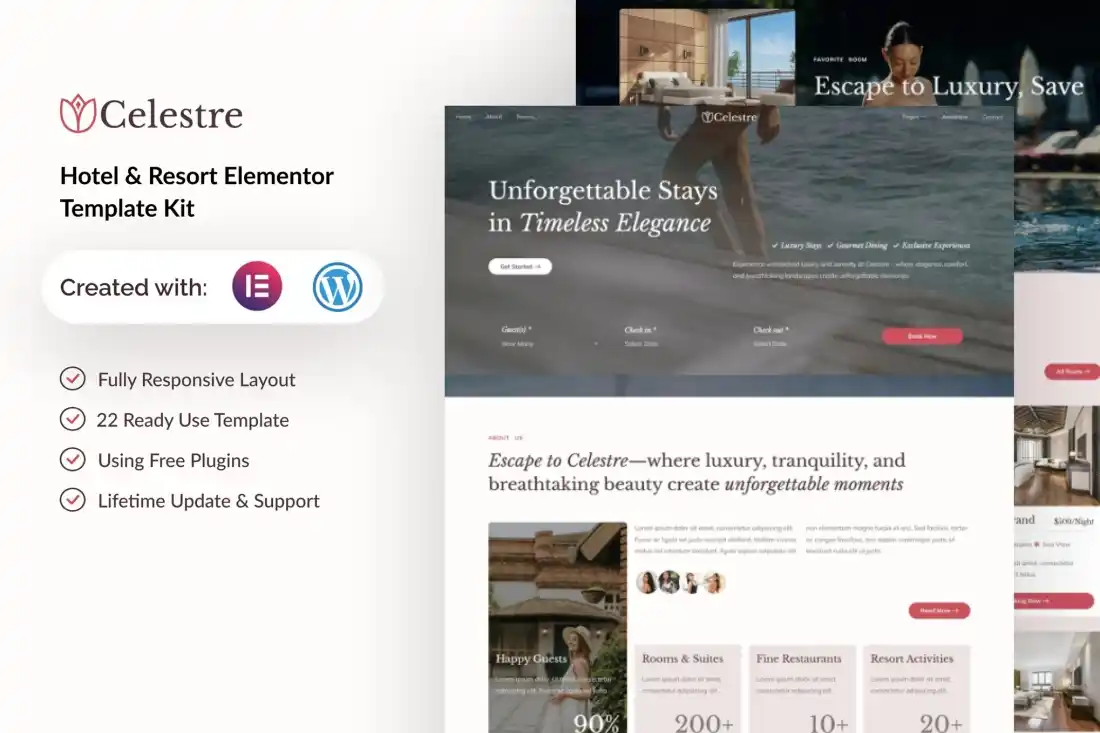Expand the Pages menu in the header
The height and width of the screenshot is (733, 1100).
coord(911,117)
